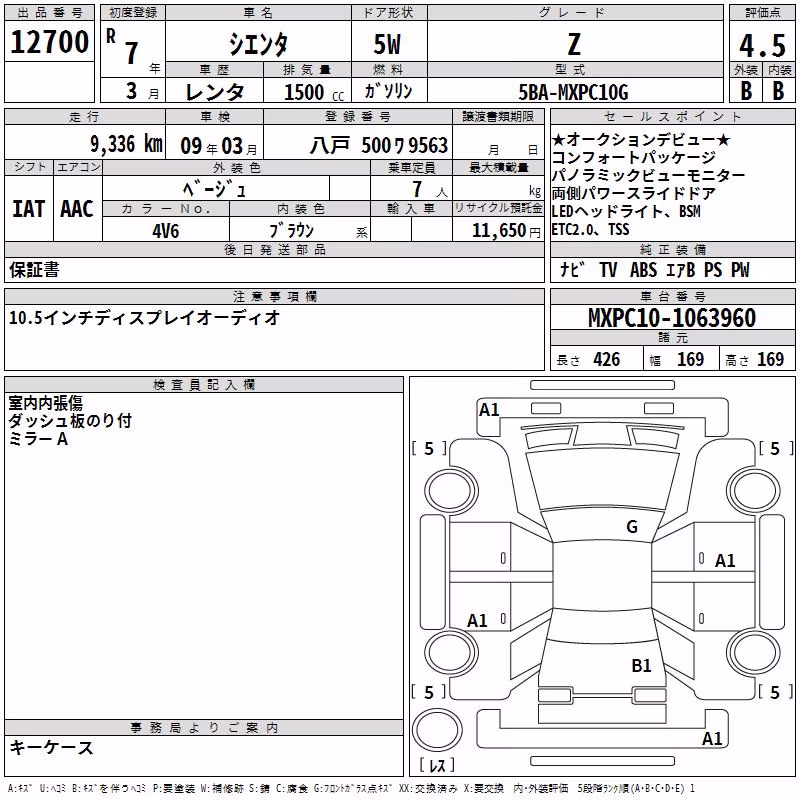Select the chassis number MXPC10-1063960
The width and height of the screenshot is (800, 800).
[x=672, y=318]
